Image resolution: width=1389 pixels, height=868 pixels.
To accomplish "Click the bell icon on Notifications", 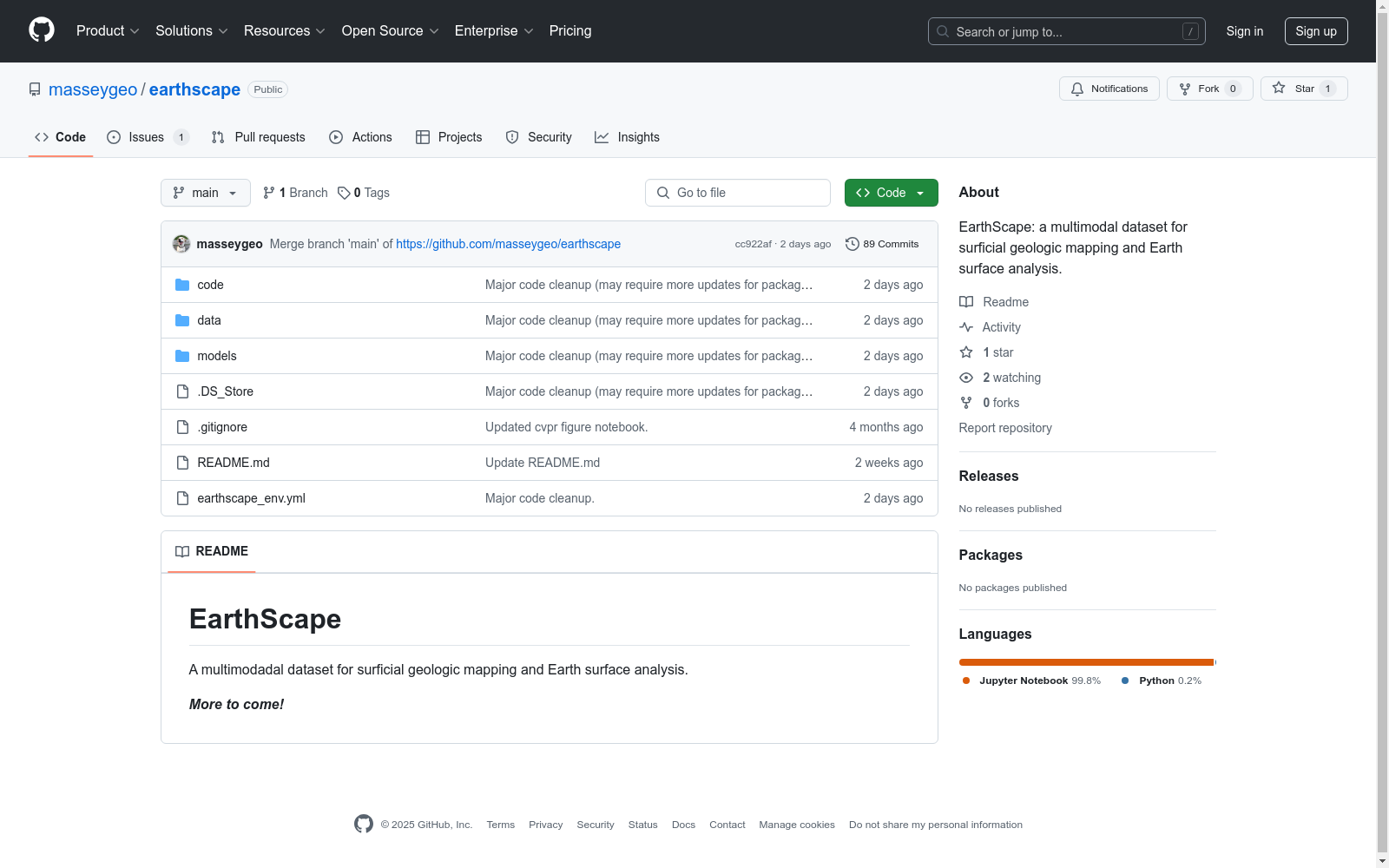I will tap(1077, 89).
